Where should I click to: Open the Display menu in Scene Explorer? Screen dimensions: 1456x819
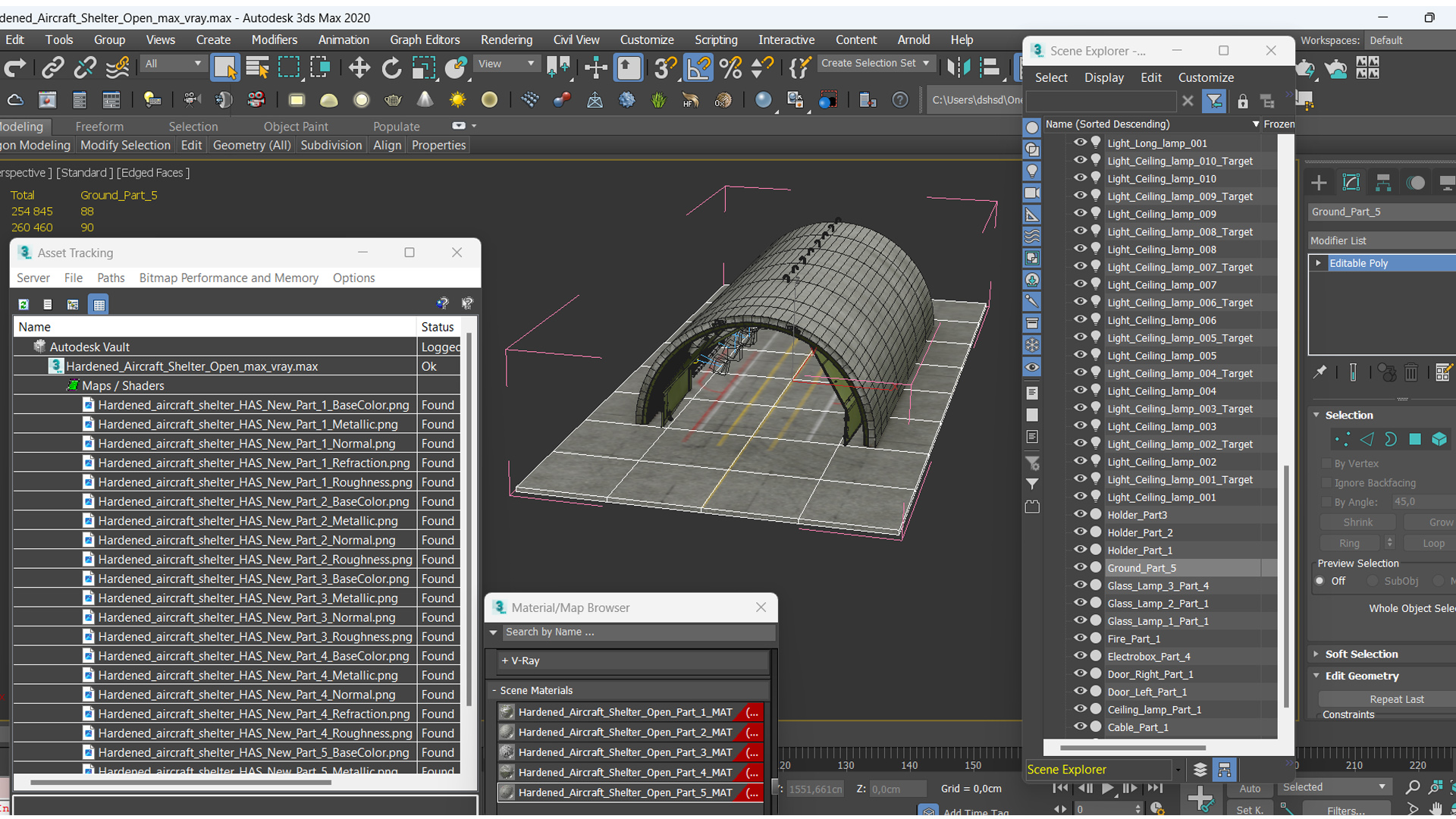(1104, 77)
